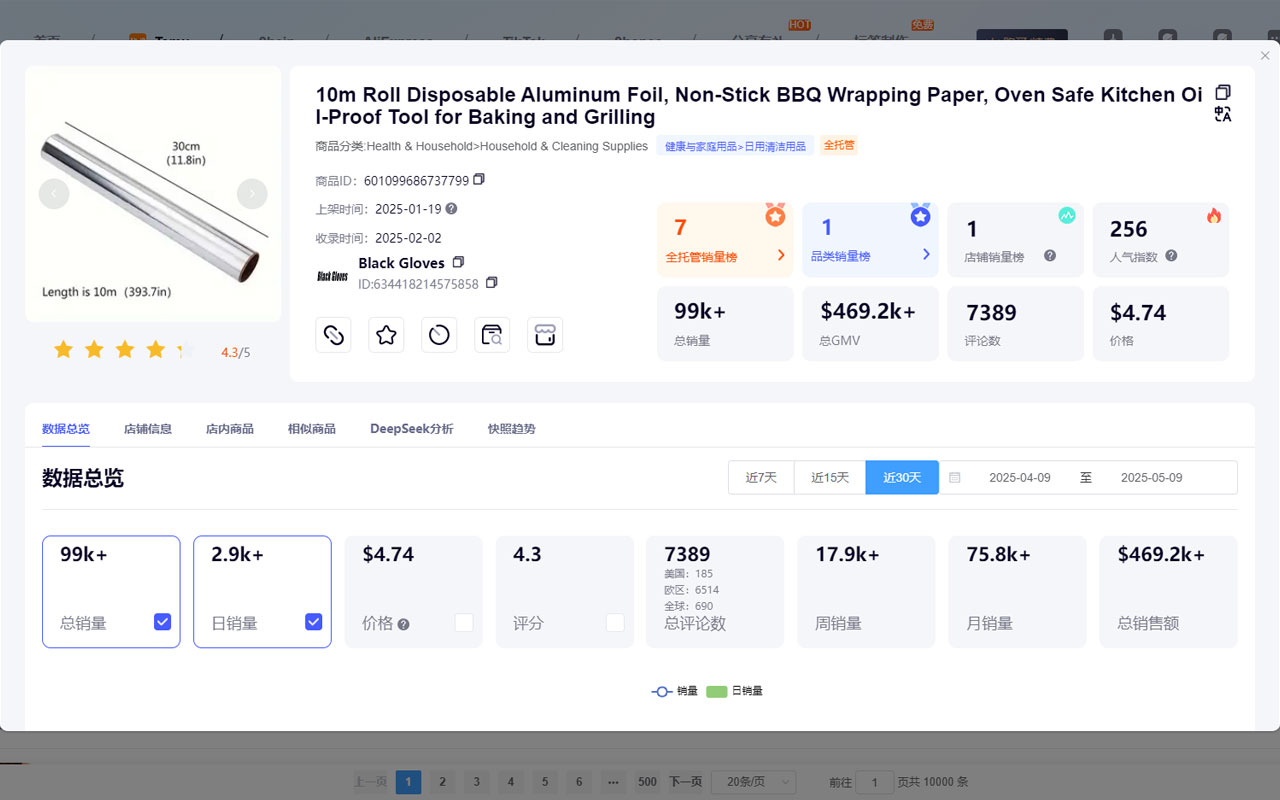
Task: Click the 前往 page number input field
Action: coord(874,782)
